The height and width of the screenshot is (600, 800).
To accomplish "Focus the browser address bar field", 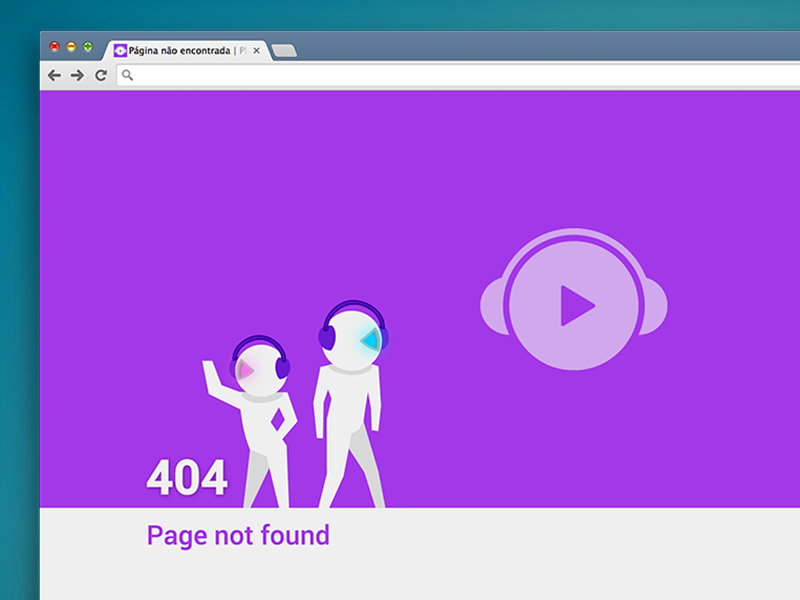I will [458, 76].
